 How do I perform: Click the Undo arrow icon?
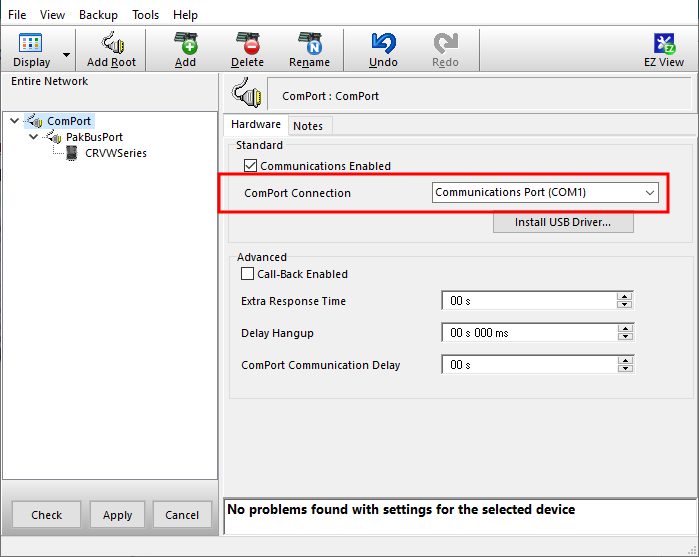click(383, 44)
